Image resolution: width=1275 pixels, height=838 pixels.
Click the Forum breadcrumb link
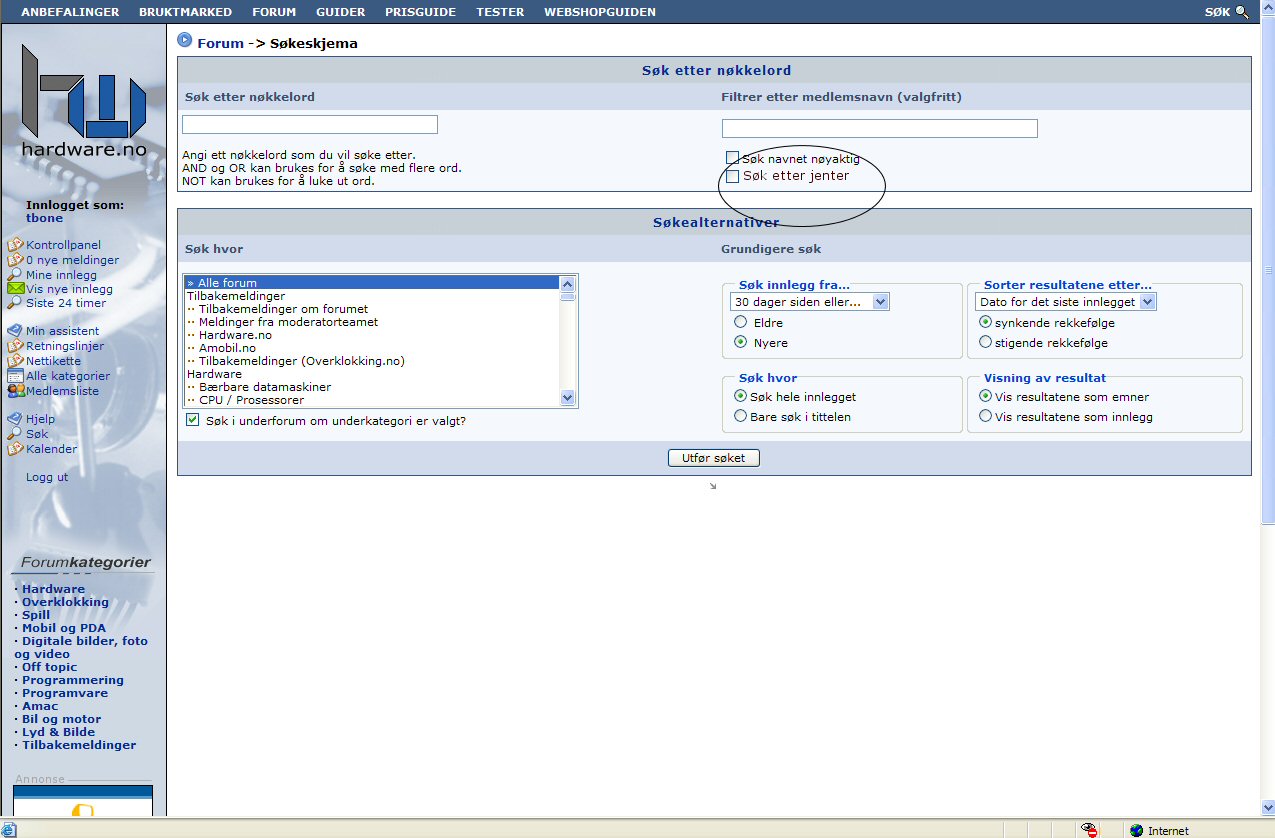pyautogui.click(x=220, y=43)
